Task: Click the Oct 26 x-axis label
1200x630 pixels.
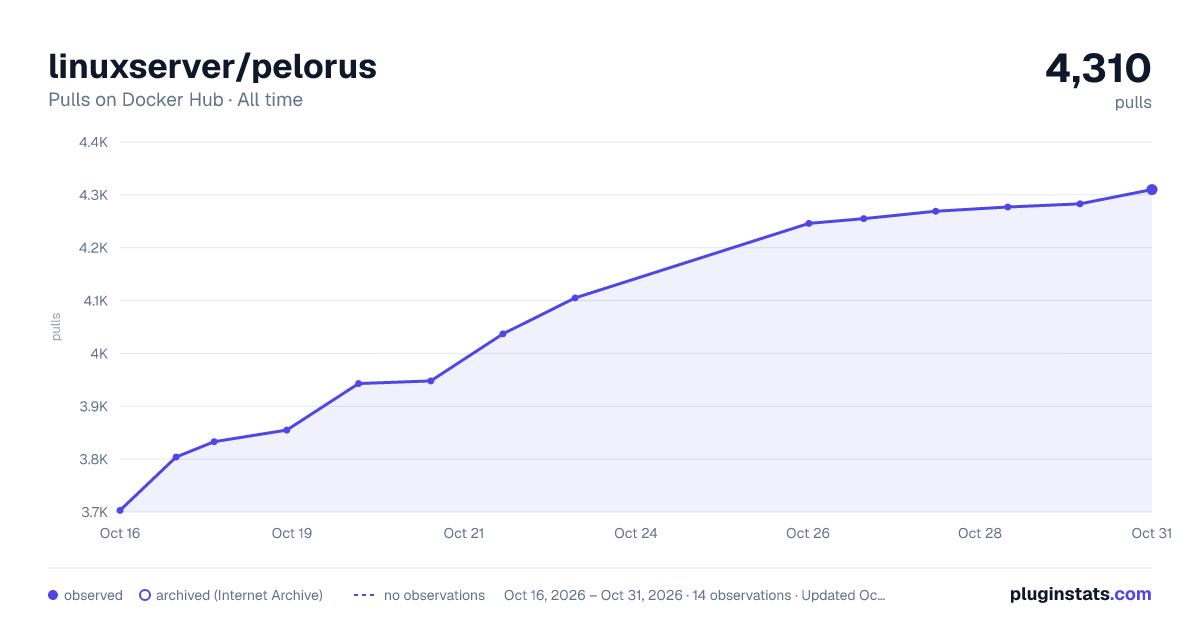Action: click(808, 533)
